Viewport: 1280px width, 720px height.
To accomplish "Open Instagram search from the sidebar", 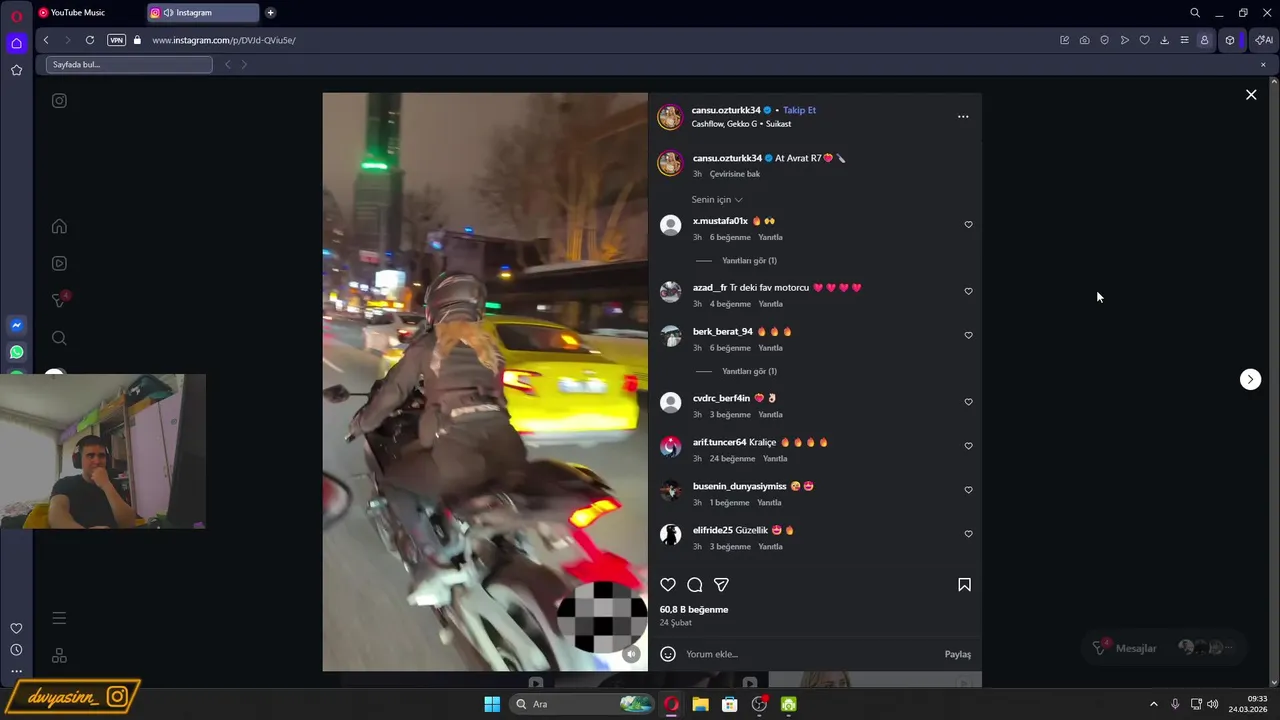I will pos(59,338).
